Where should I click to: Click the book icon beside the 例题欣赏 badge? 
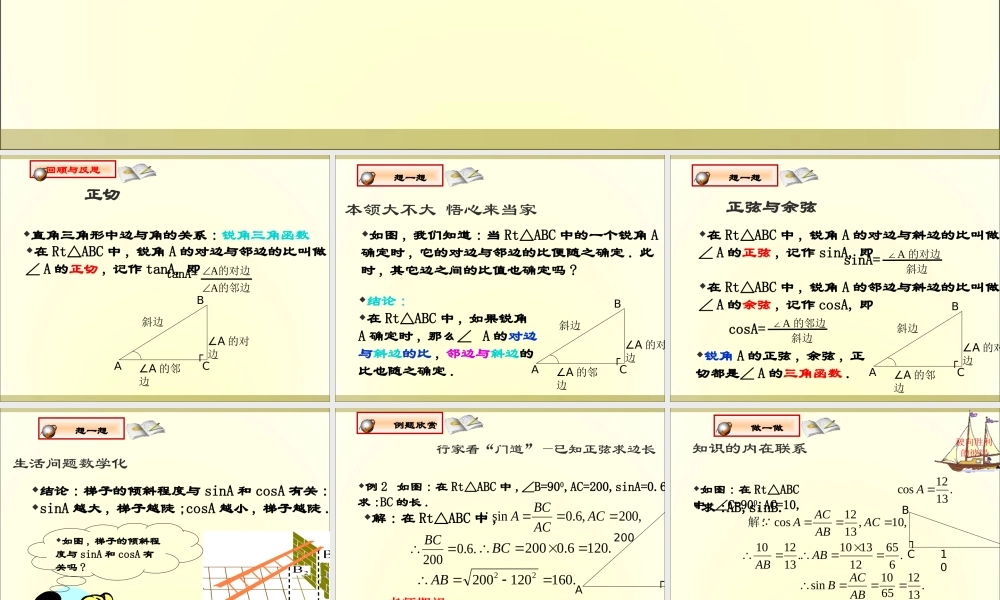pyautogui.click(x=464, y=424)
